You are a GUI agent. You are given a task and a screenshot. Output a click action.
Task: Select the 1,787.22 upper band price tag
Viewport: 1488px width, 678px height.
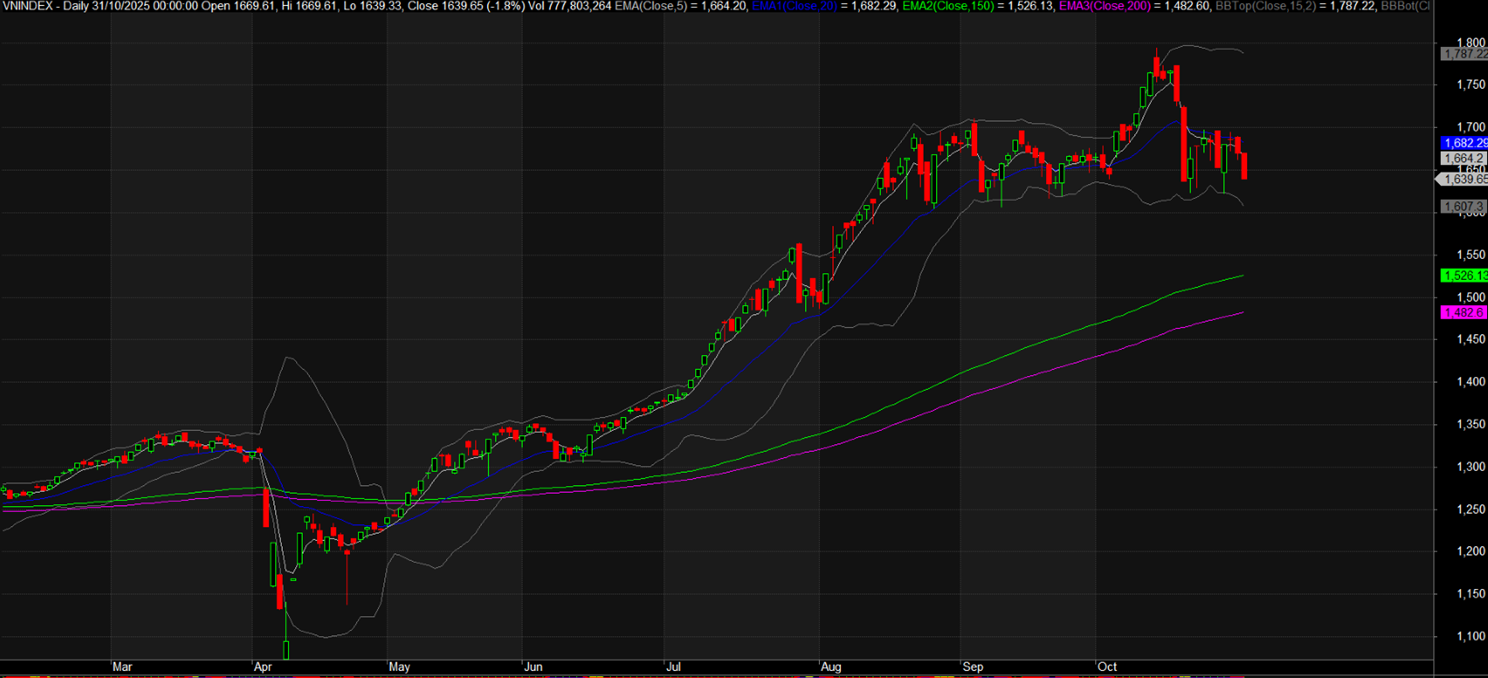(1464, 54)
